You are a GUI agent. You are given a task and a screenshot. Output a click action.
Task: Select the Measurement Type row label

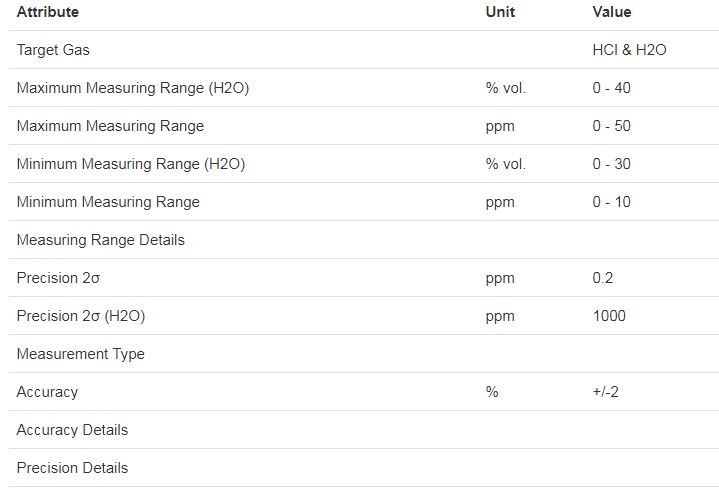[80, 354]
